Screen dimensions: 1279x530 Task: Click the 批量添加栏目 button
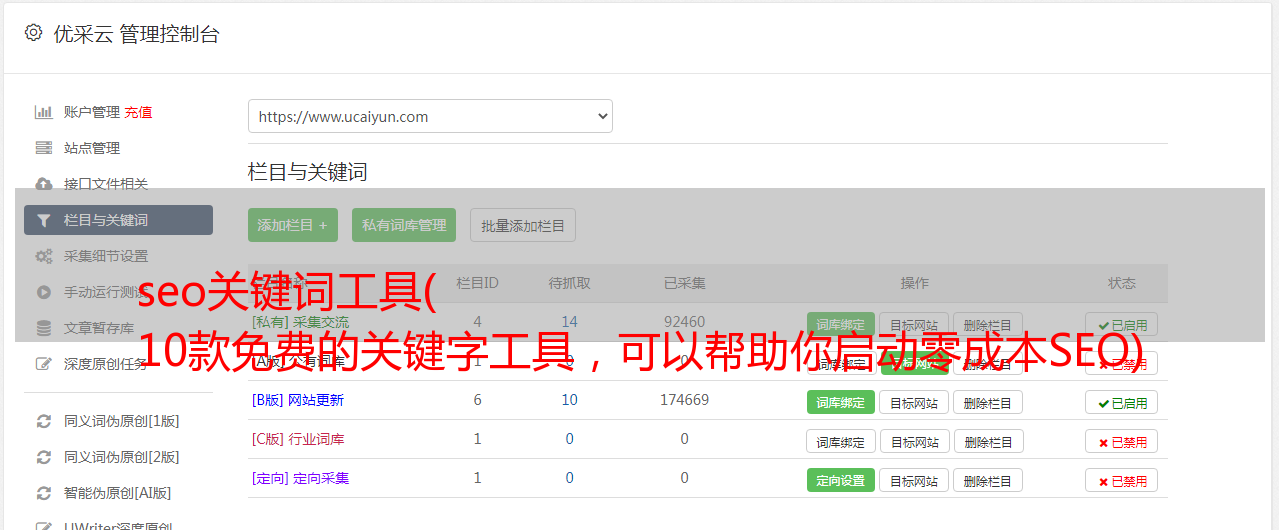[x=523, y=225]
